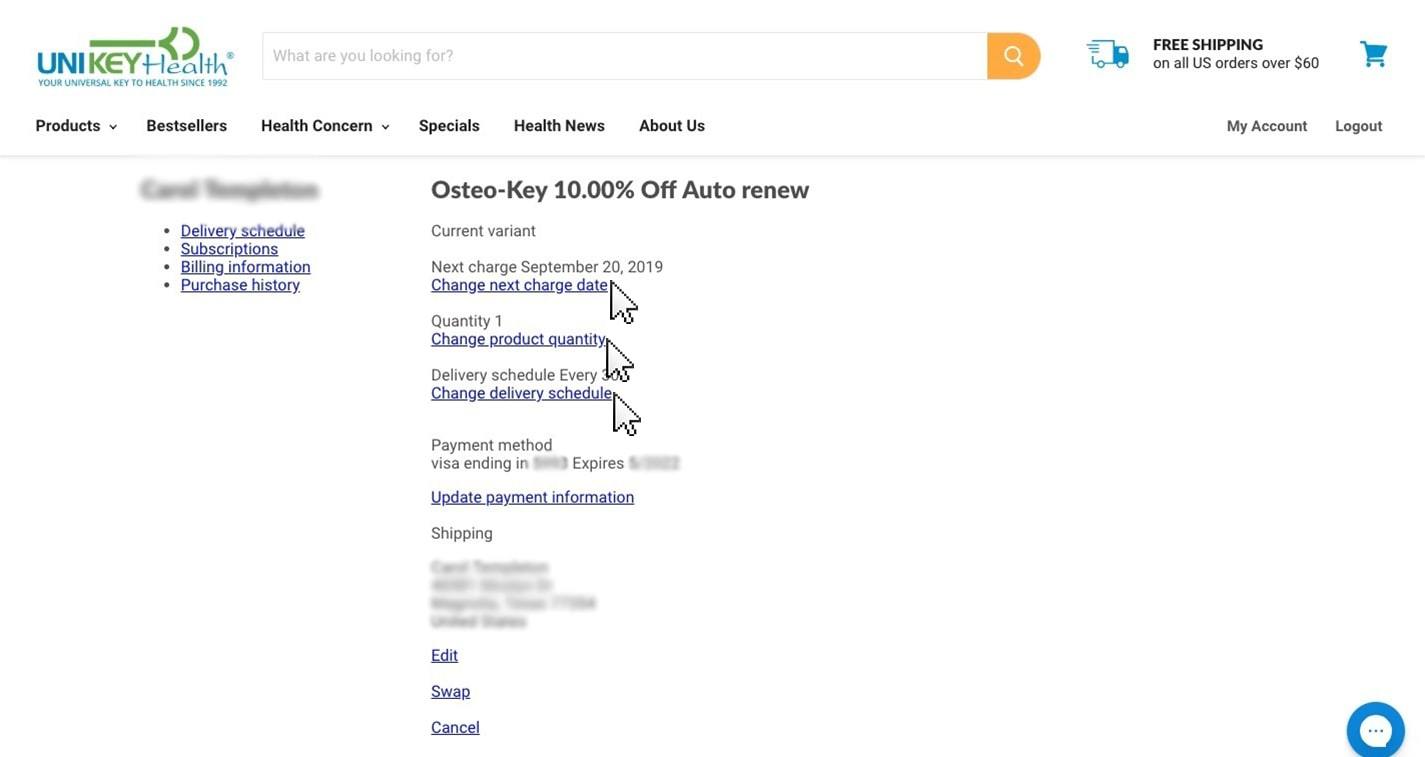Open the Purchase history sidebar link
Image resolution: width=1425 pixels, height=757 pixels.
click(240, 285)
